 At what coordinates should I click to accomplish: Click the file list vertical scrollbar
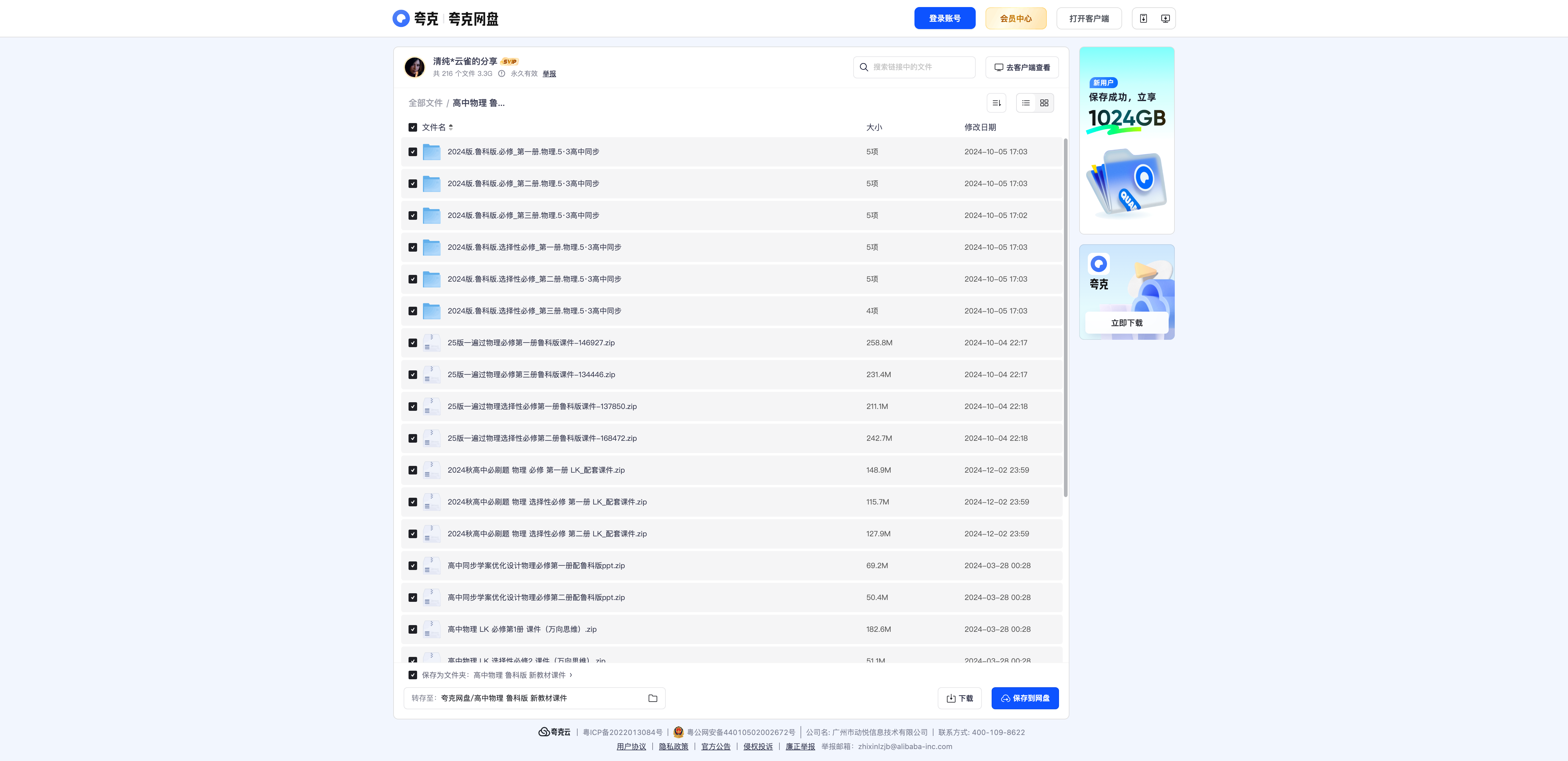tap(1065, 317)
